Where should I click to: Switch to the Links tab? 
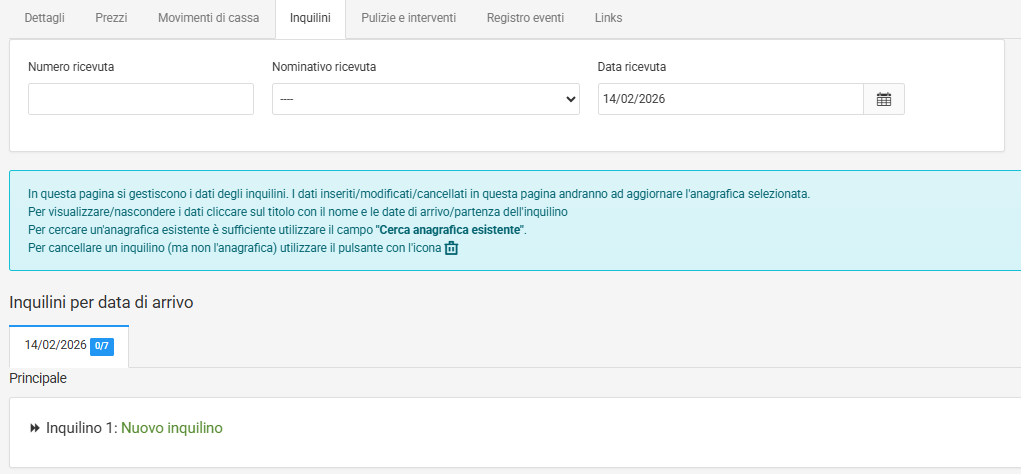tap(608, 18)
